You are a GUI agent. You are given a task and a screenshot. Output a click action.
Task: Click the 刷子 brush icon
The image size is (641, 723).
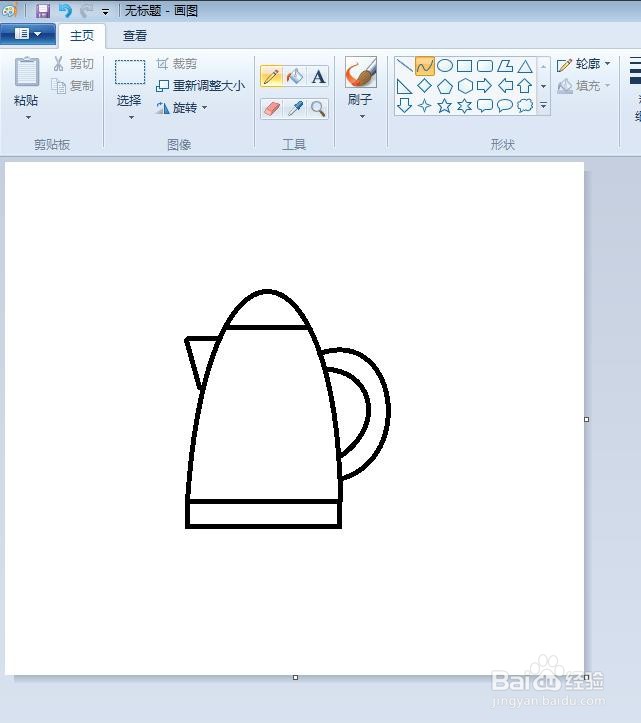click(x=361, y=72)
